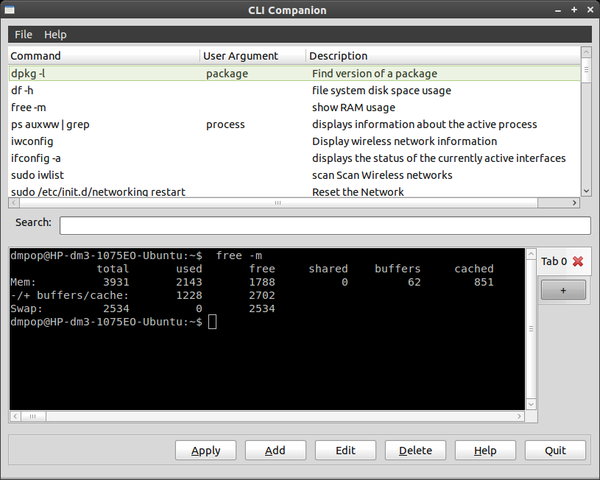The image size is (600, 480).
Task: Select the dpkg -l command row
Action: [x=294, y=73]
